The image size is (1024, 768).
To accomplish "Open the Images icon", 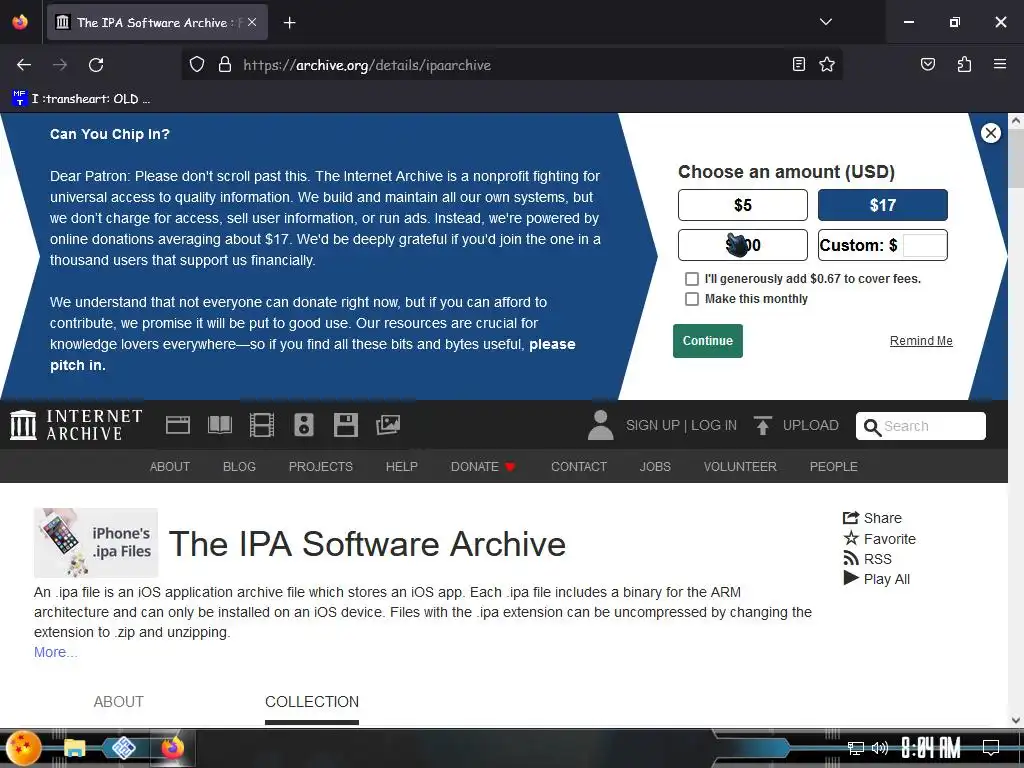I will tap(388, 425).
